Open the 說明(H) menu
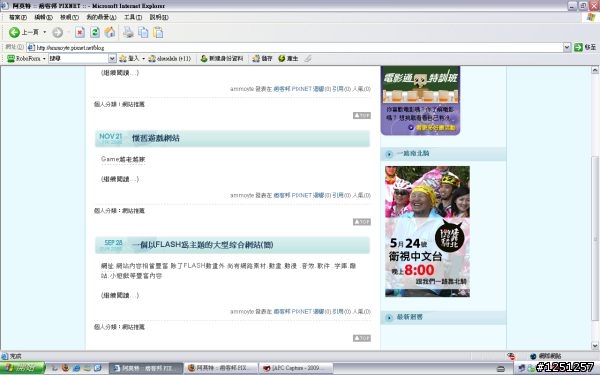This screenshot has height=375, width=600. pos(159,17)
